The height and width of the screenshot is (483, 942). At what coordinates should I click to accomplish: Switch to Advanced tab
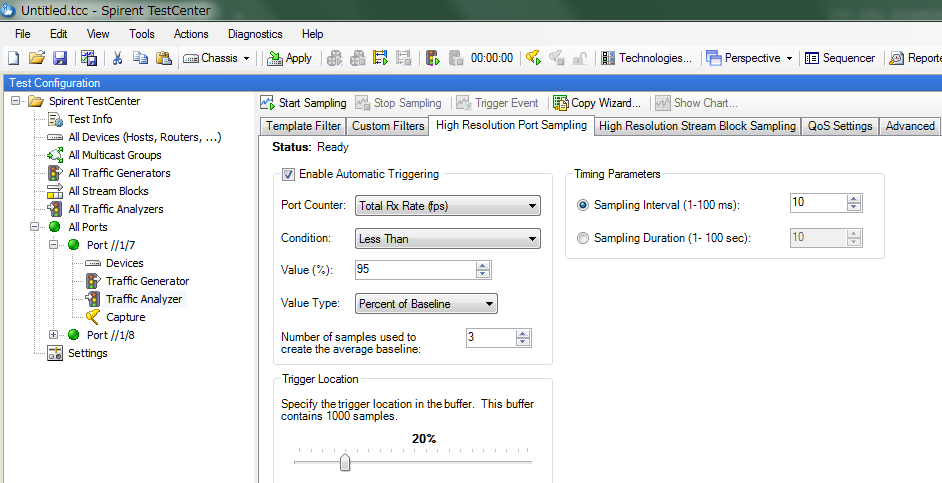(910, 126)
